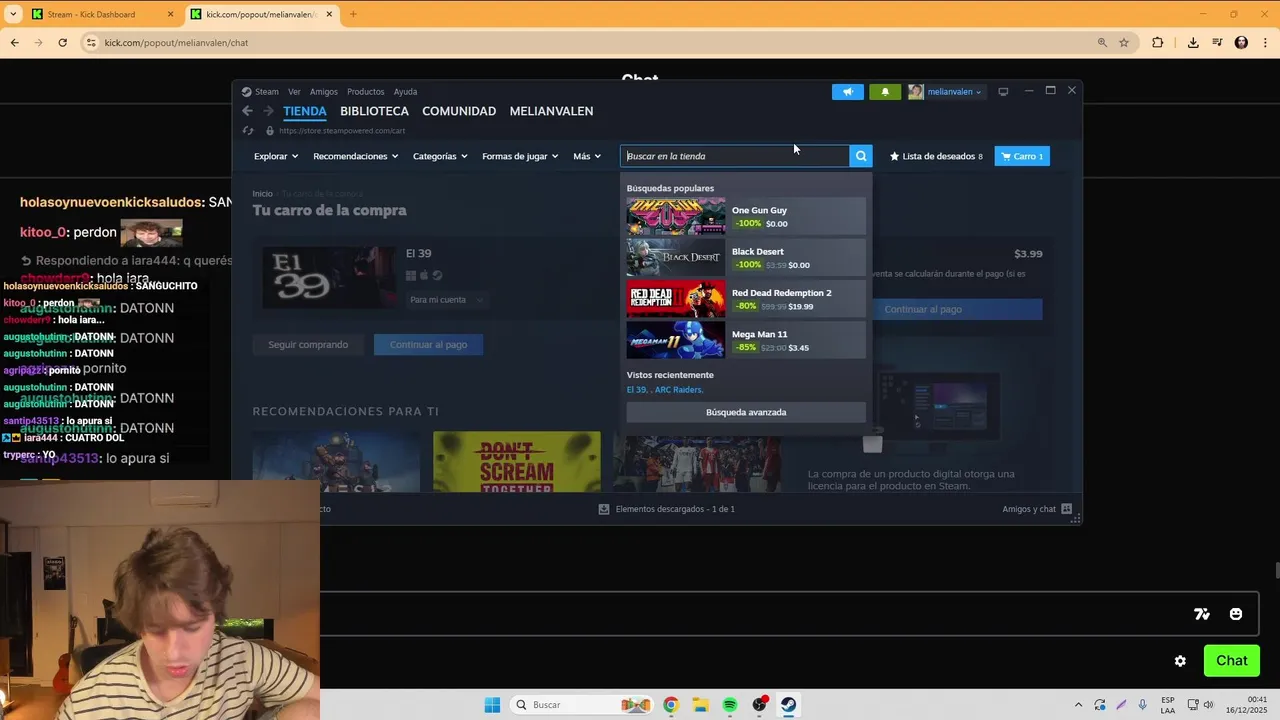The width and height of the screenshot is (1280, 720).
Task: Click Inicio breadcrumb link
Action: (262, 194)
